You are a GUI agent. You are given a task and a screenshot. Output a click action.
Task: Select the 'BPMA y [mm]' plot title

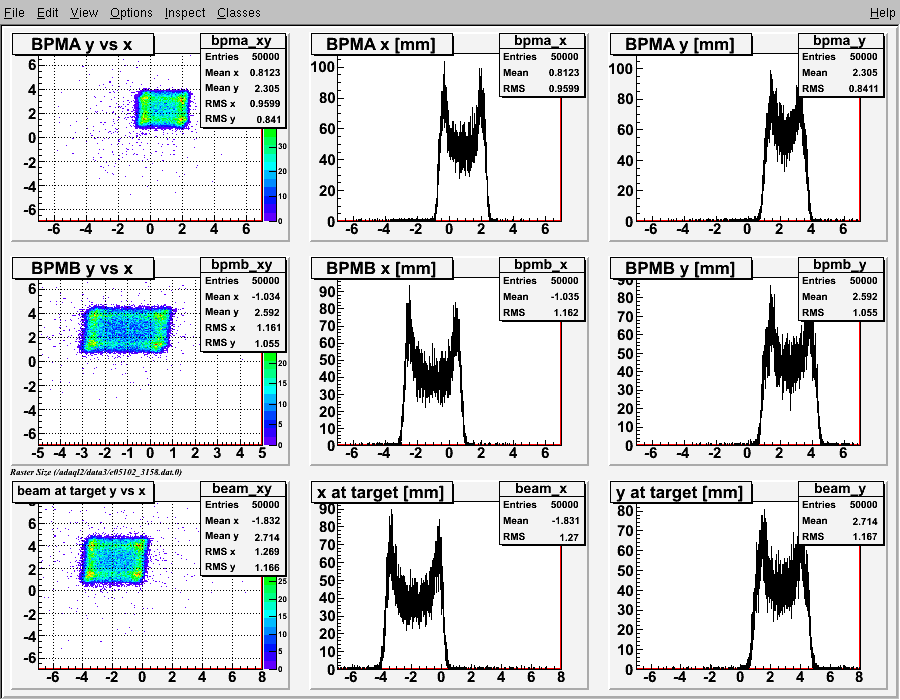pos(680,44)
